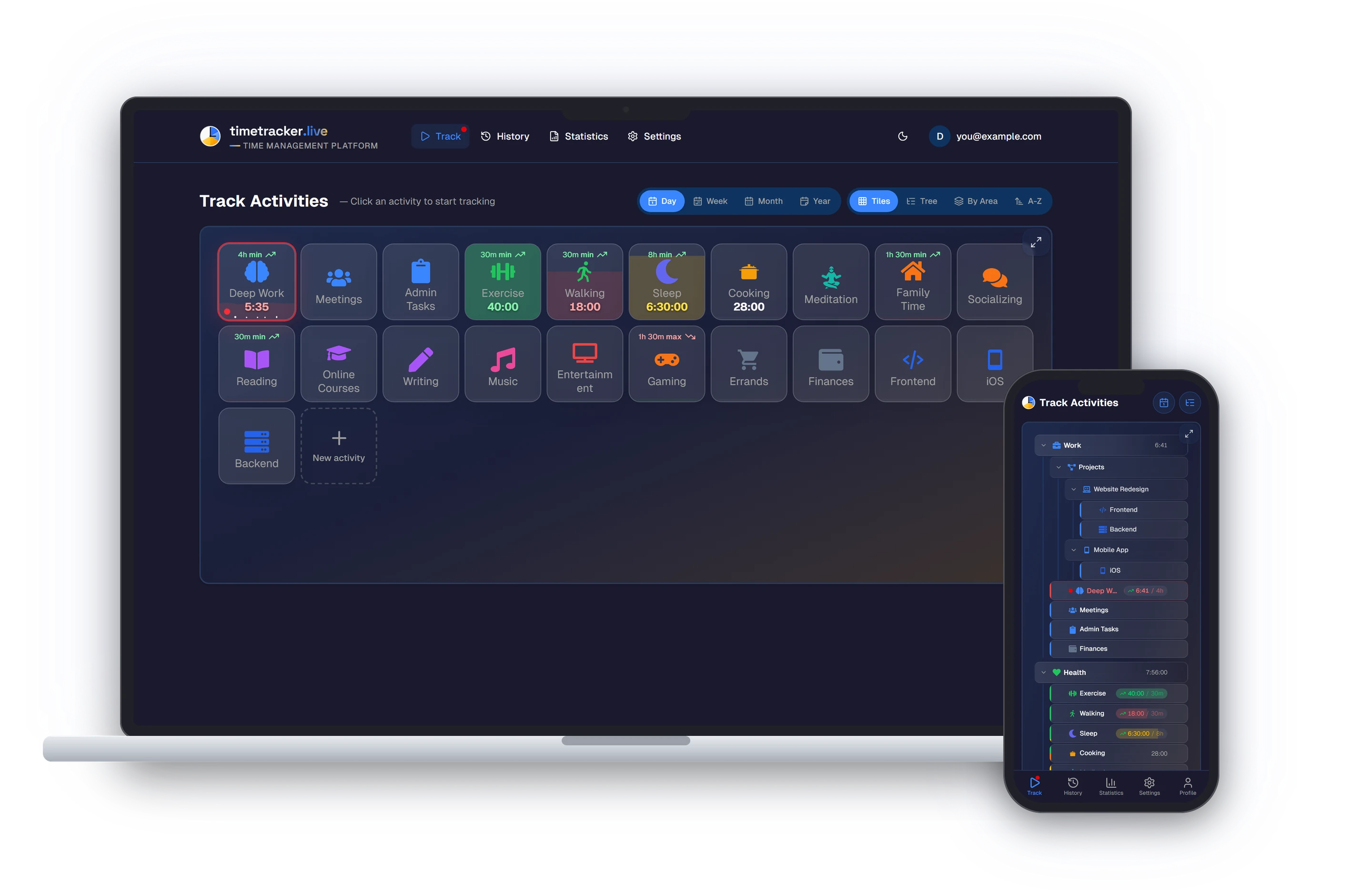
Task: Switch the period to Week
Action: pyautogui.click(x=710, y=201)
